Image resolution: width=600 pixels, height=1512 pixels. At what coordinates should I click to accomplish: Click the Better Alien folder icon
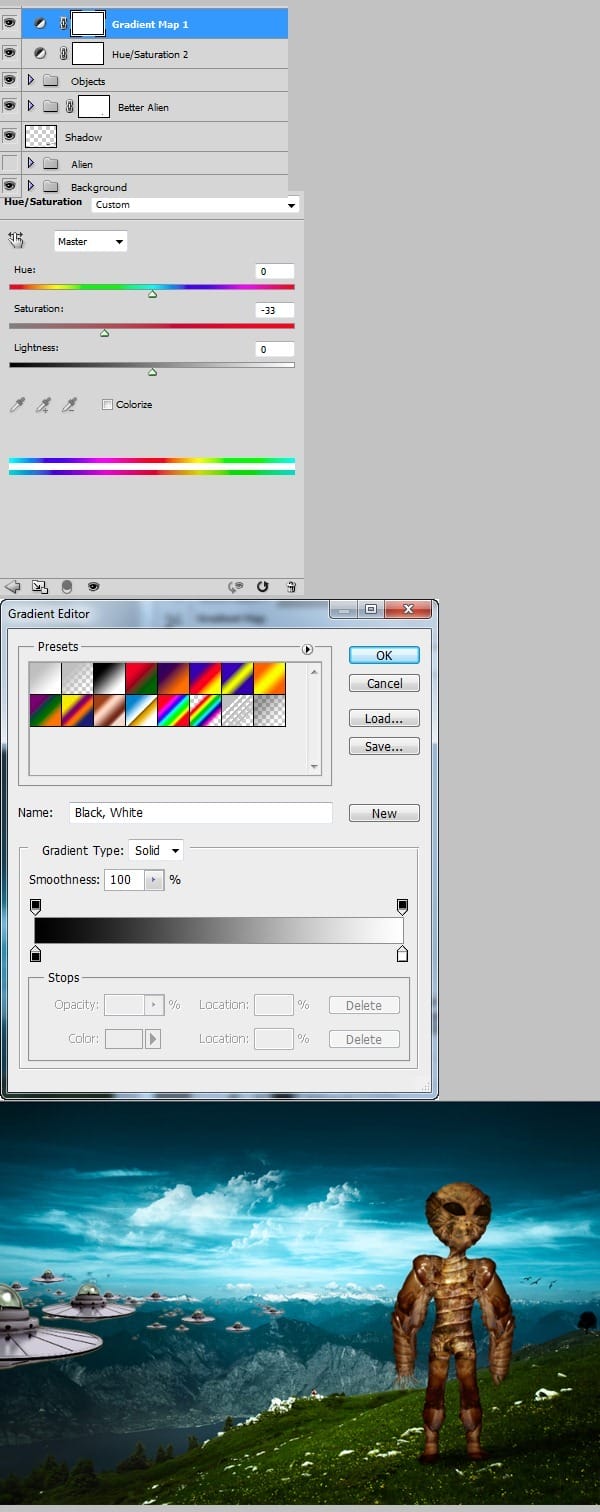pos(51,106)
